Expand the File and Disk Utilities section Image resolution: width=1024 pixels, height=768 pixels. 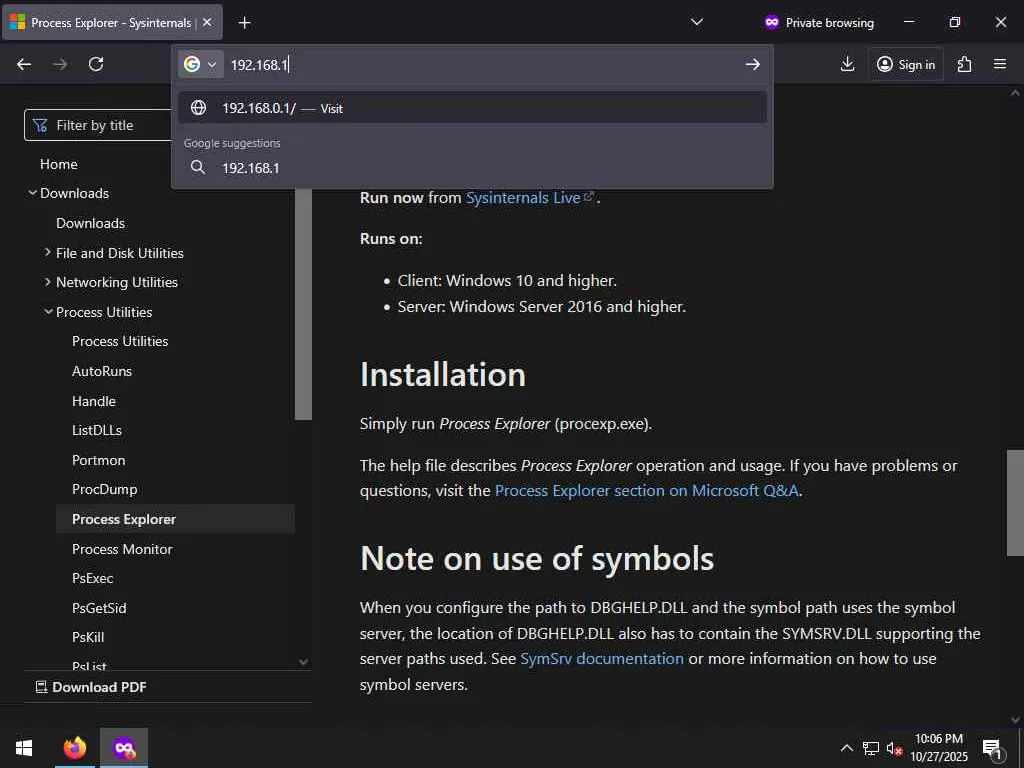[48, 253]
